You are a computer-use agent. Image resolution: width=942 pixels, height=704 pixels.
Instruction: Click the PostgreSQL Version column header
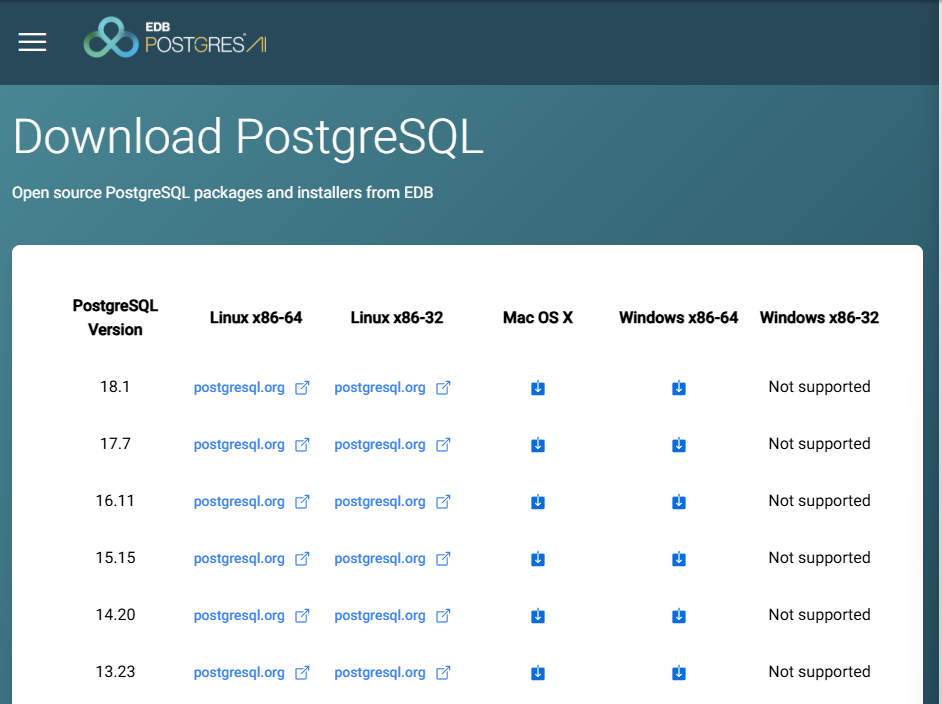pos(115,317)
